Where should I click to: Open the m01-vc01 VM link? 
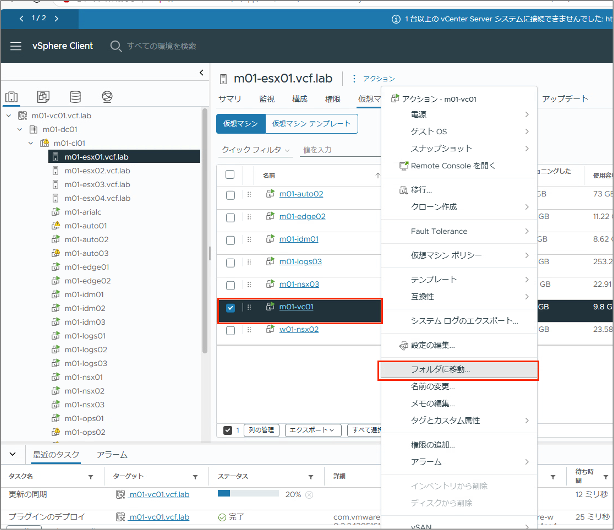(x=296, y=307)
